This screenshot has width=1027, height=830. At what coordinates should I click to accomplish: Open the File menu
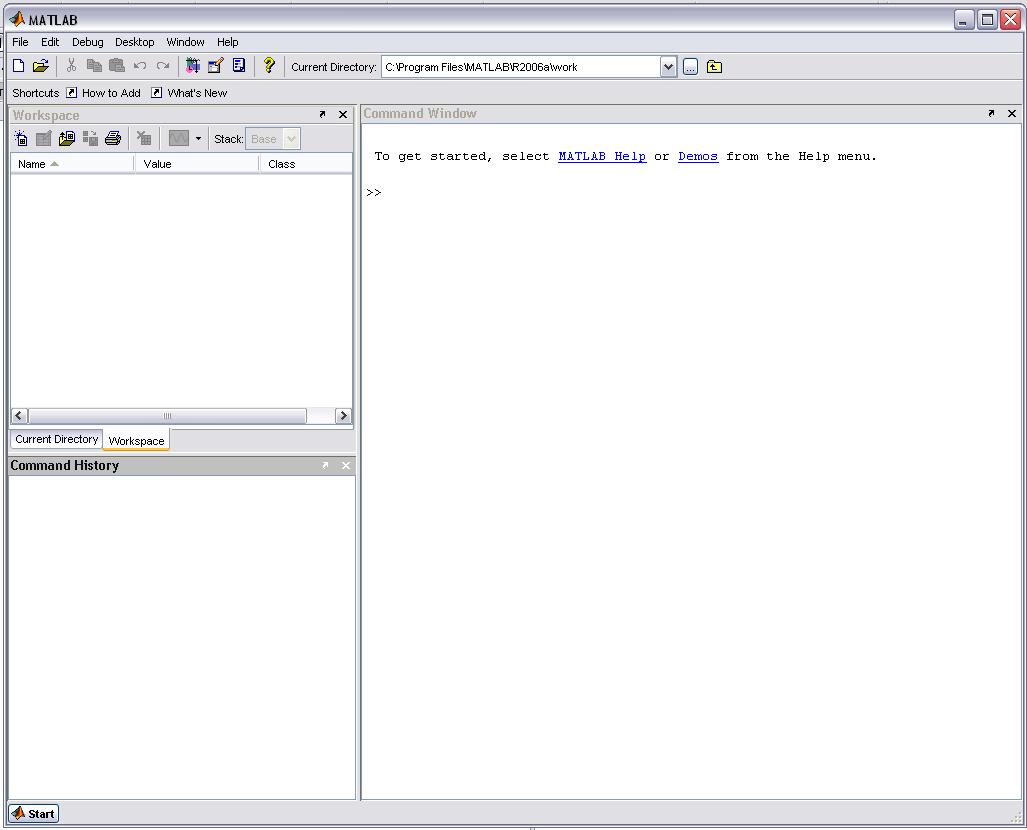(x=20, y=42)
